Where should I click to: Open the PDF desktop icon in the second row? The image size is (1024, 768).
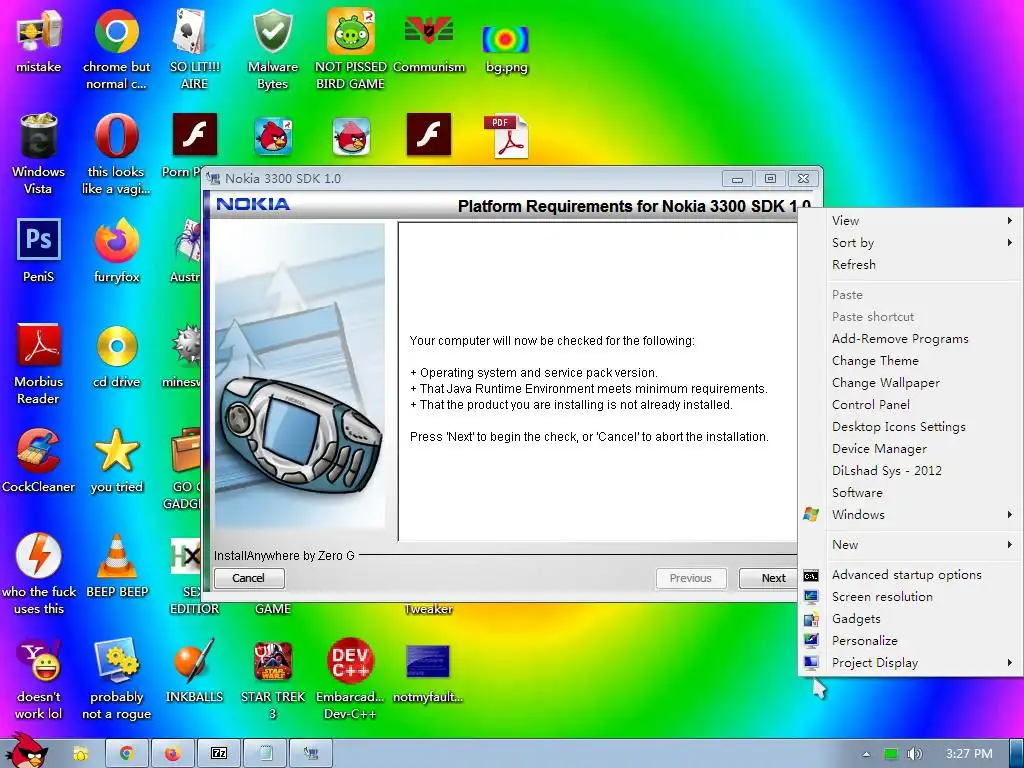coord(506,136)
